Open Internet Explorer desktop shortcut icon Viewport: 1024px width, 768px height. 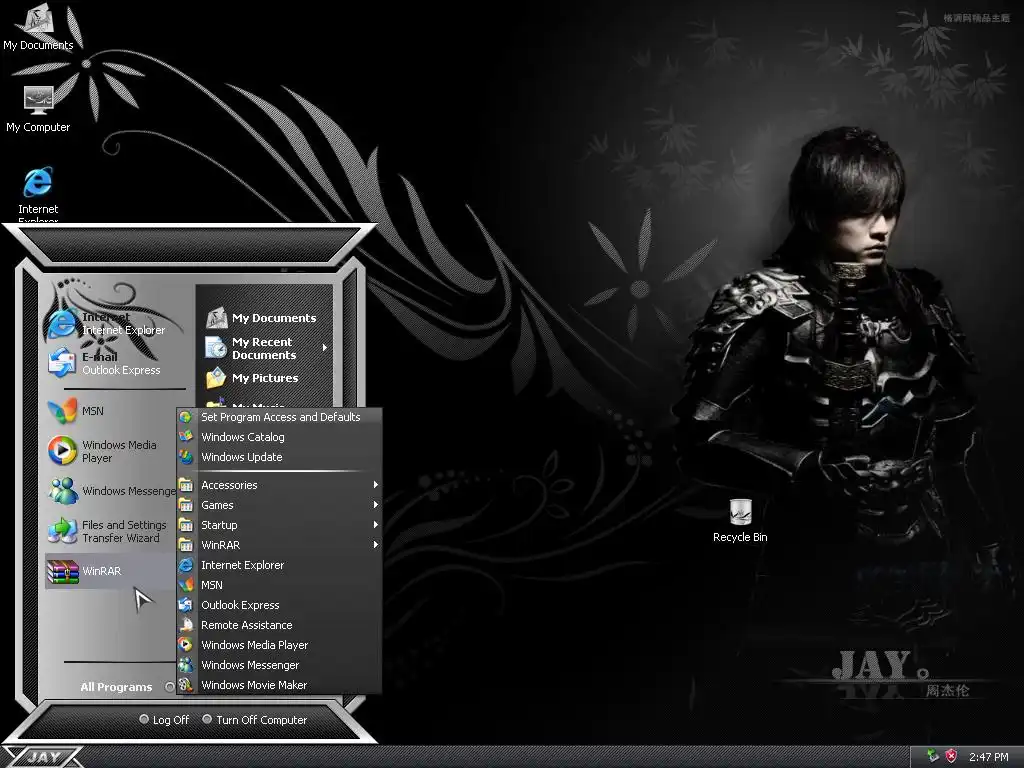point(38,193)
